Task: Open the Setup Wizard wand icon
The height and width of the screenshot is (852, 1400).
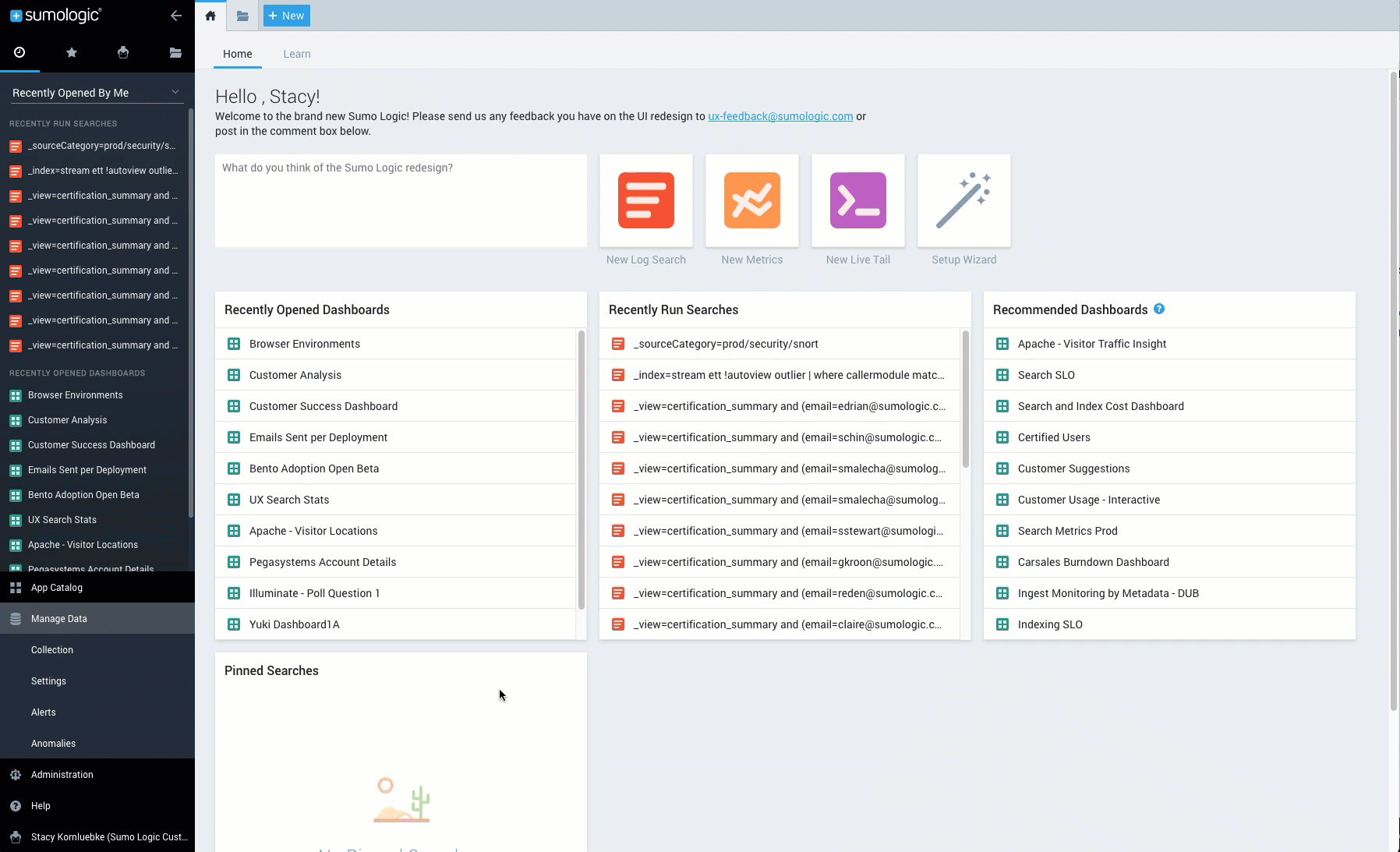Action: point(963,200)
